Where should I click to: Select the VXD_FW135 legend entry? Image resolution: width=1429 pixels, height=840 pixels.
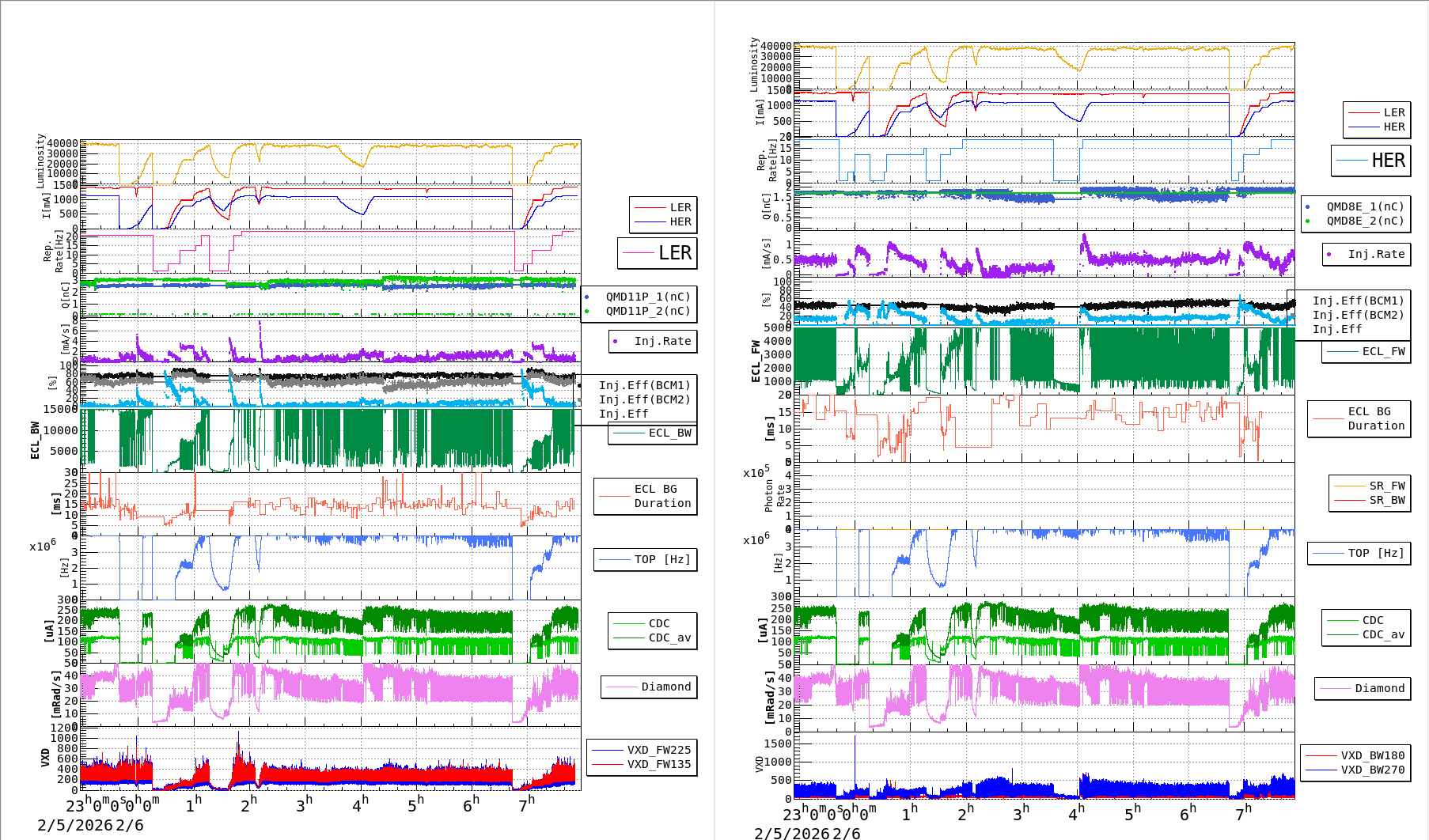642,764
